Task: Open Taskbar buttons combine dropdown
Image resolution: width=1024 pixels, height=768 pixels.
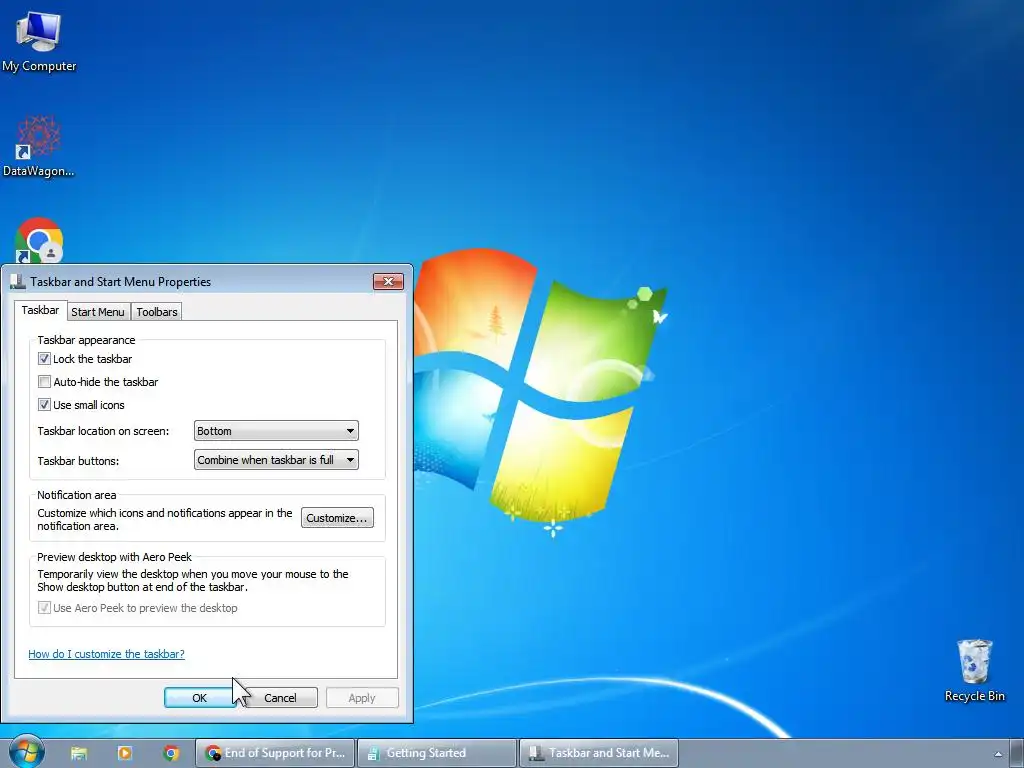Action: pos(276,460)
